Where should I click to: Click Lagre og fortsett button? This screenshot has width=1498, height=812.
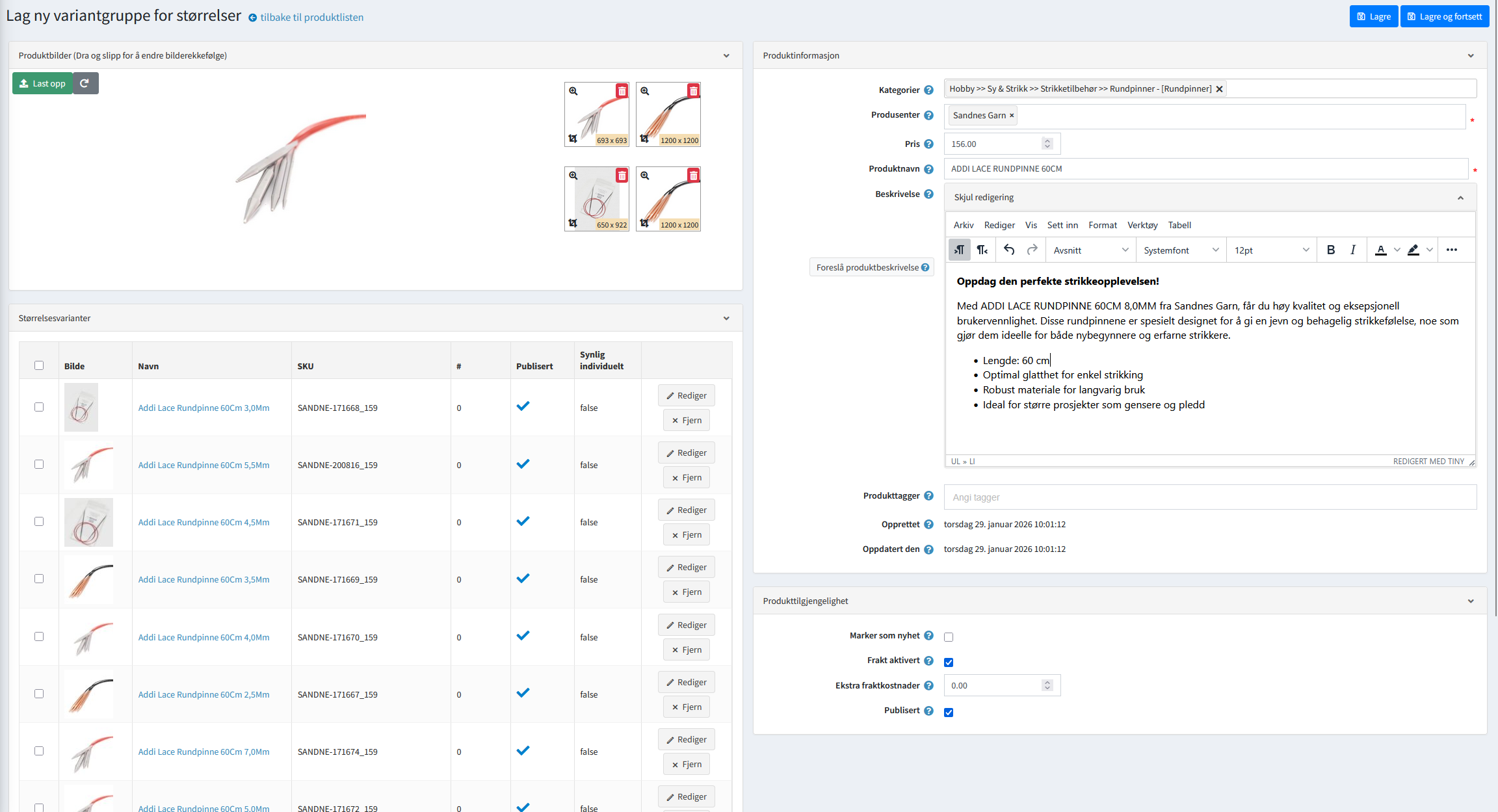point(1444,16)
